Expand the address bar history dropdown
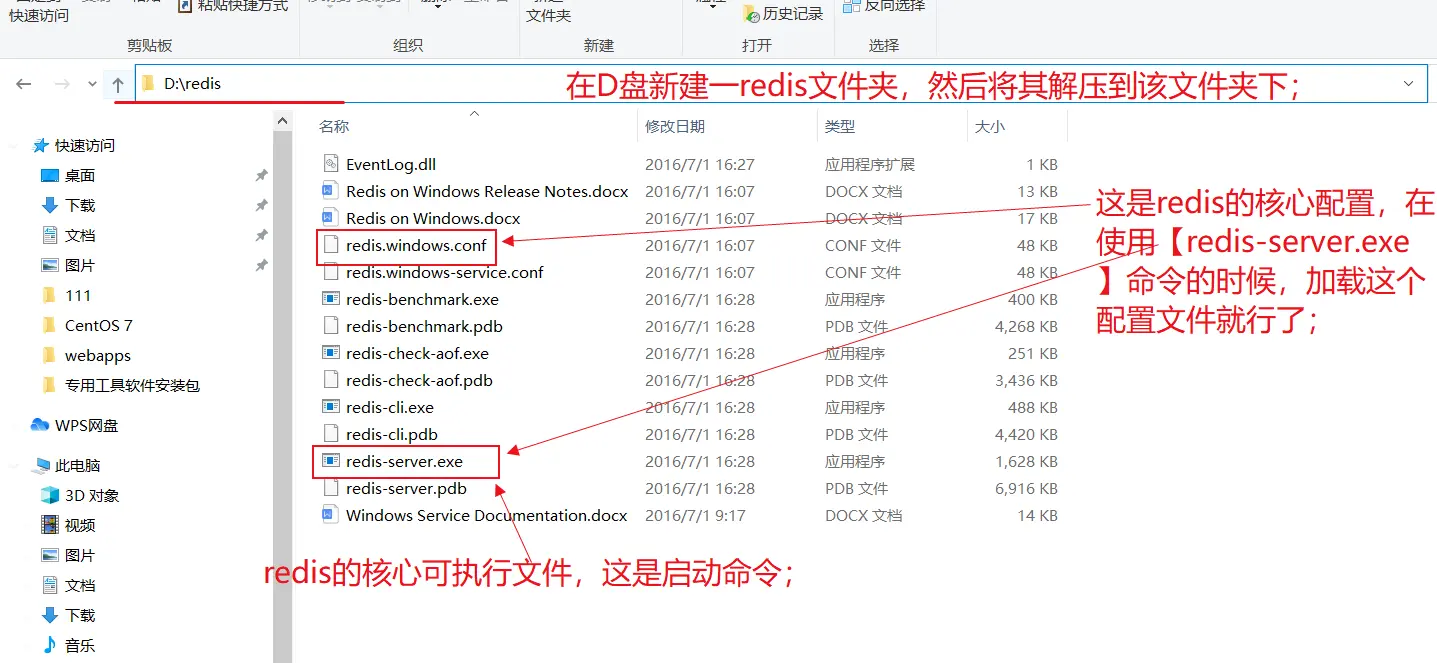The width and height of the screenshot is (1437, 663). click(x=1409, y=84)
